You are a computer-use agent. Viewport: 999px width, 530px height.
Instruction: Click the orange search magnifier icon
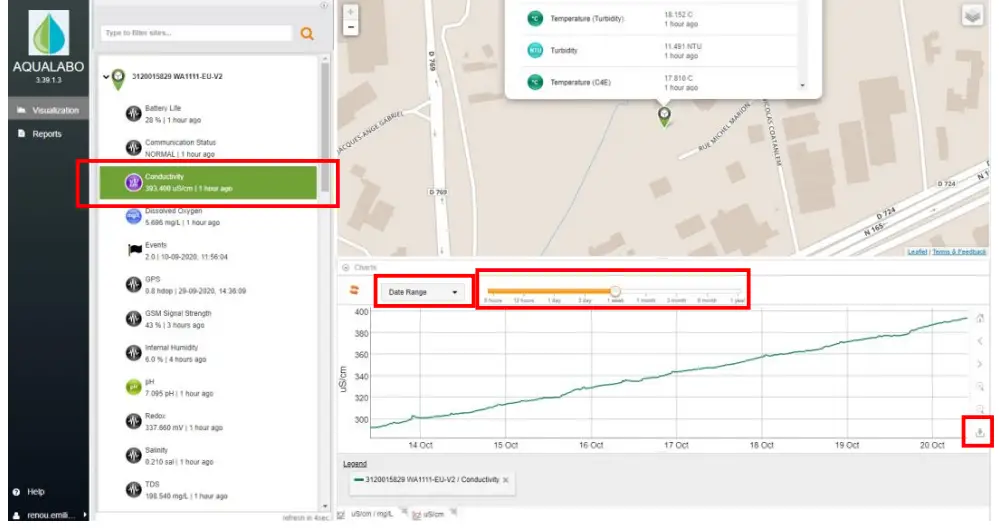tap(307, 33)
